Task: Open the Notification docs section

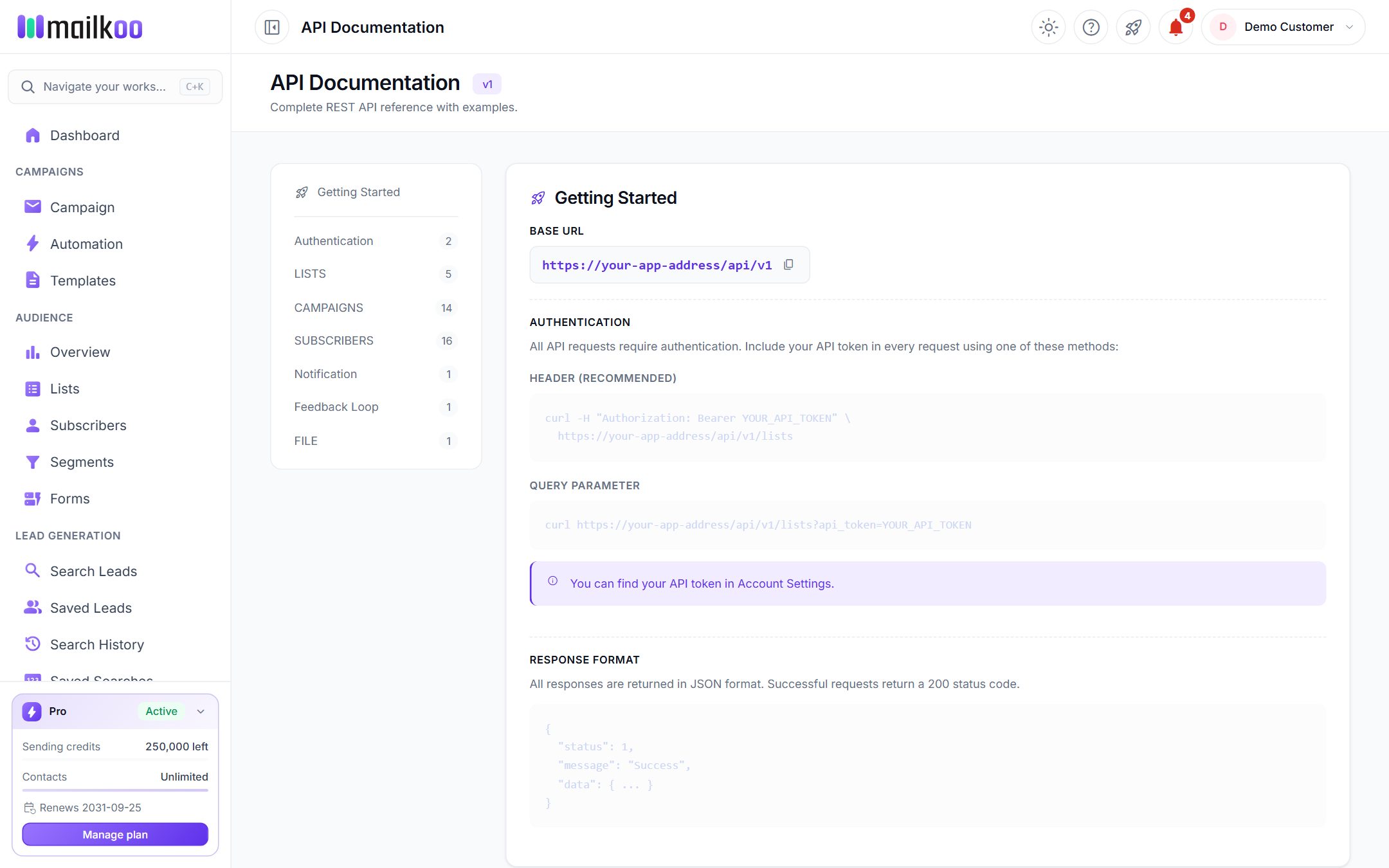Action: [376, 374]
